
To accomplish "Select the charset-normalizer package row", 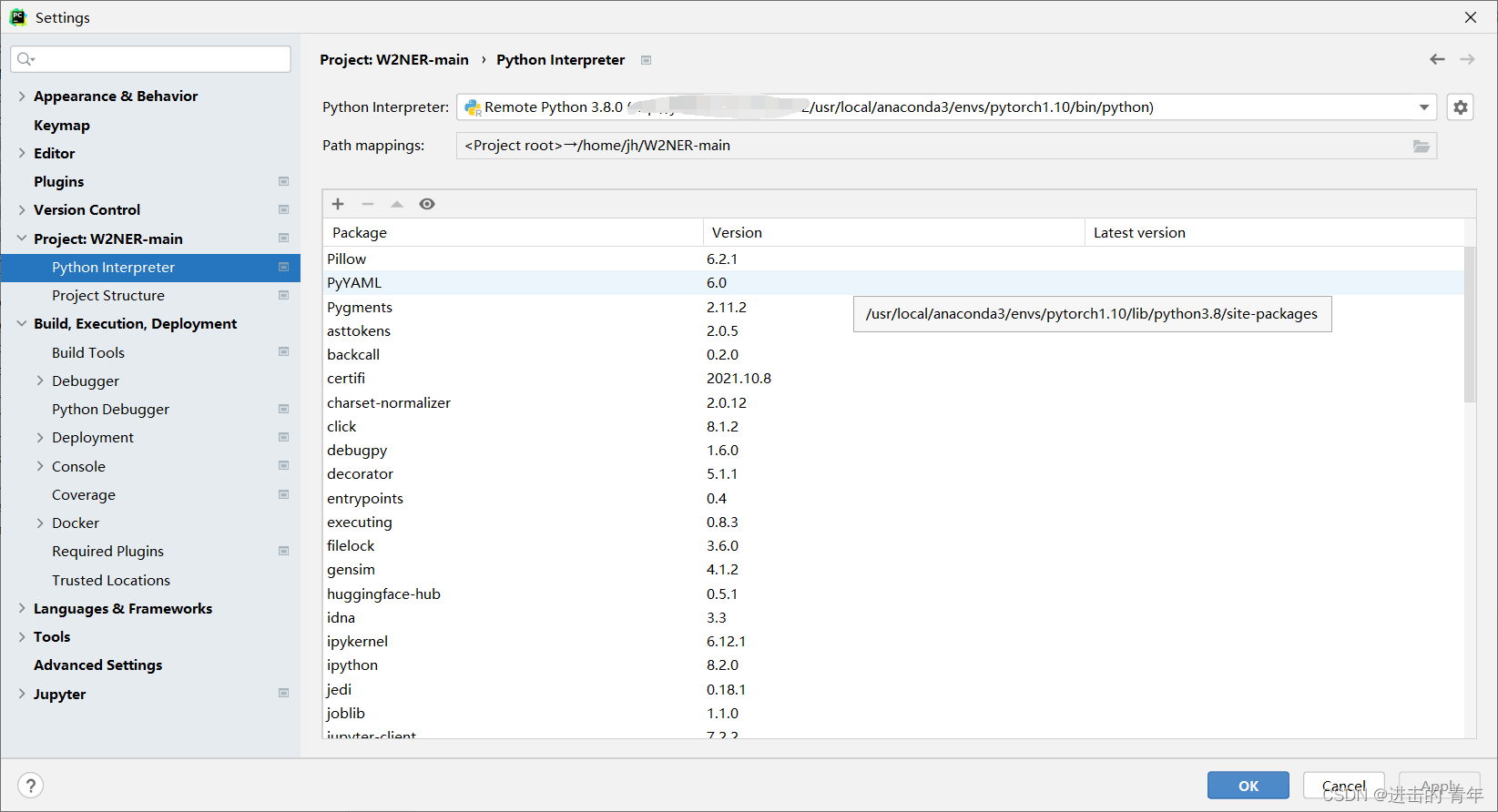I will (x=893, y=402).
